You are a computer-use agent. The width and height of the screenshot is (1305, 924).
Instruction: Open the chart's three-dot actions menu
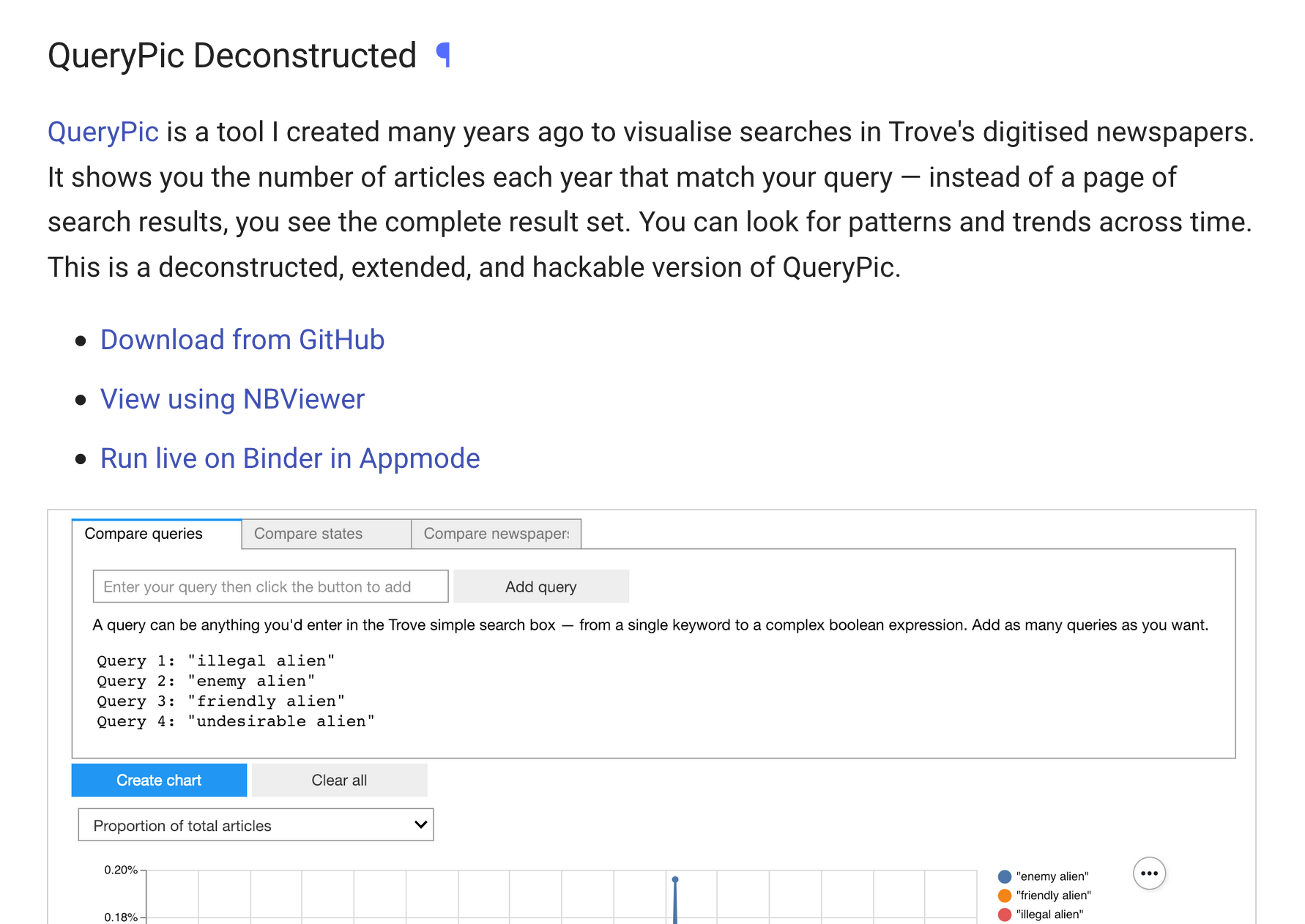coord(1149,873)
